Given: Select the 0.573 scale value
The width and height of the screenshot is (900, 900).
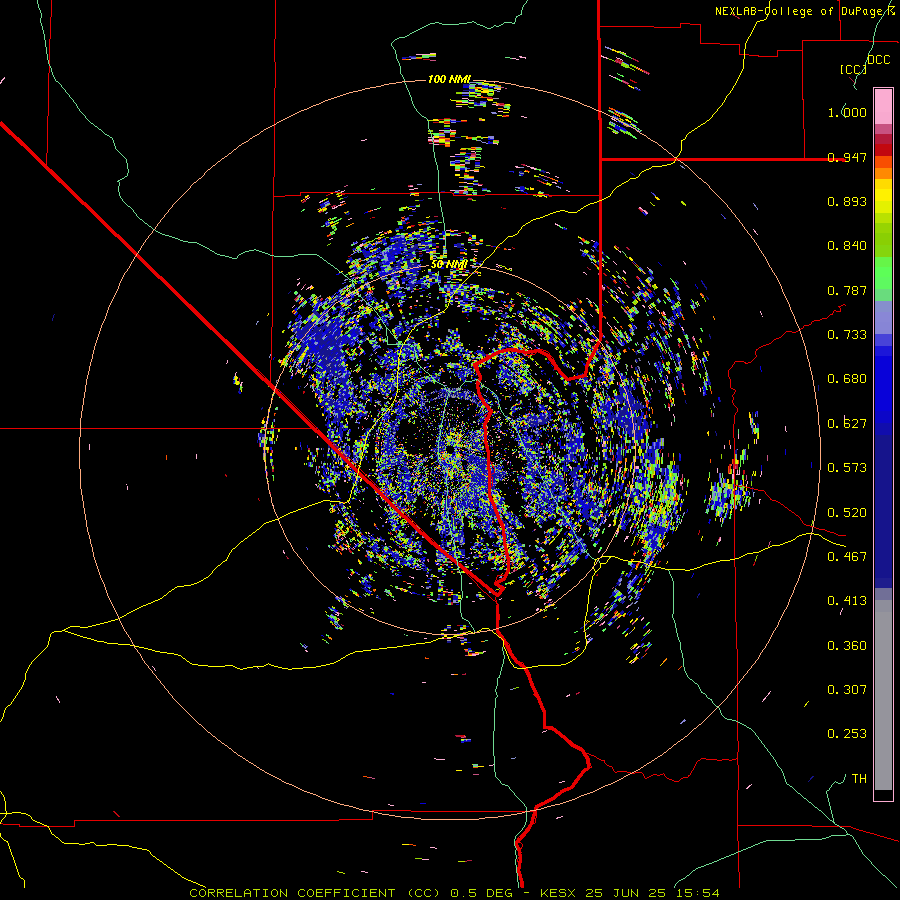Looking at the screenshot, I should pos(847,468).
